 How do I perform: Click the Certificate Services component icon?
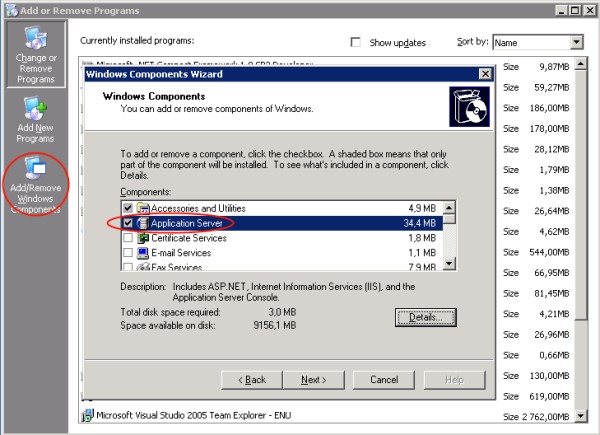[143, 238]
